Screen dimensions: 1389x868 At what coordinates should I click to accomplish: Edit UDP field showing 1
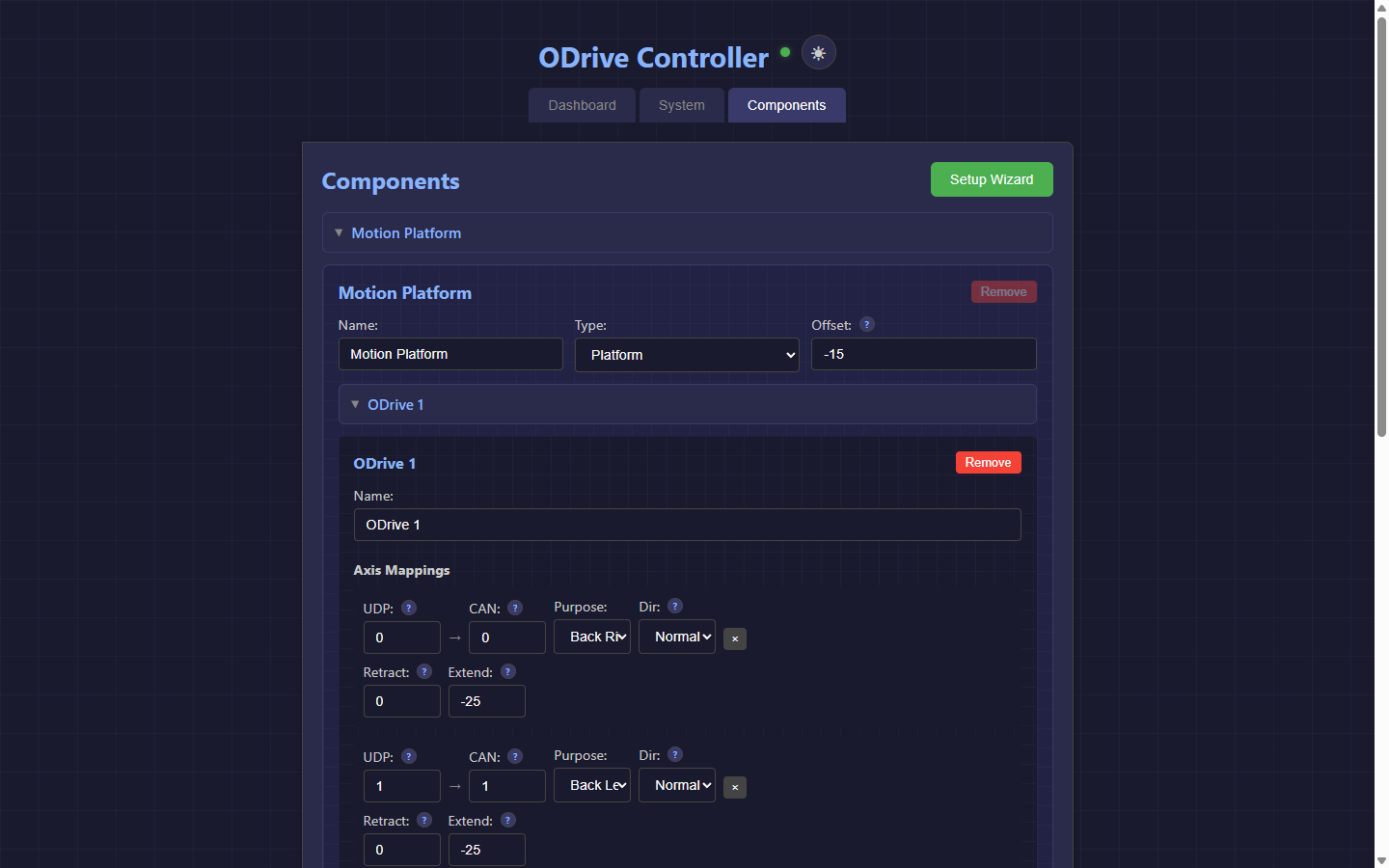pos(402,786)
